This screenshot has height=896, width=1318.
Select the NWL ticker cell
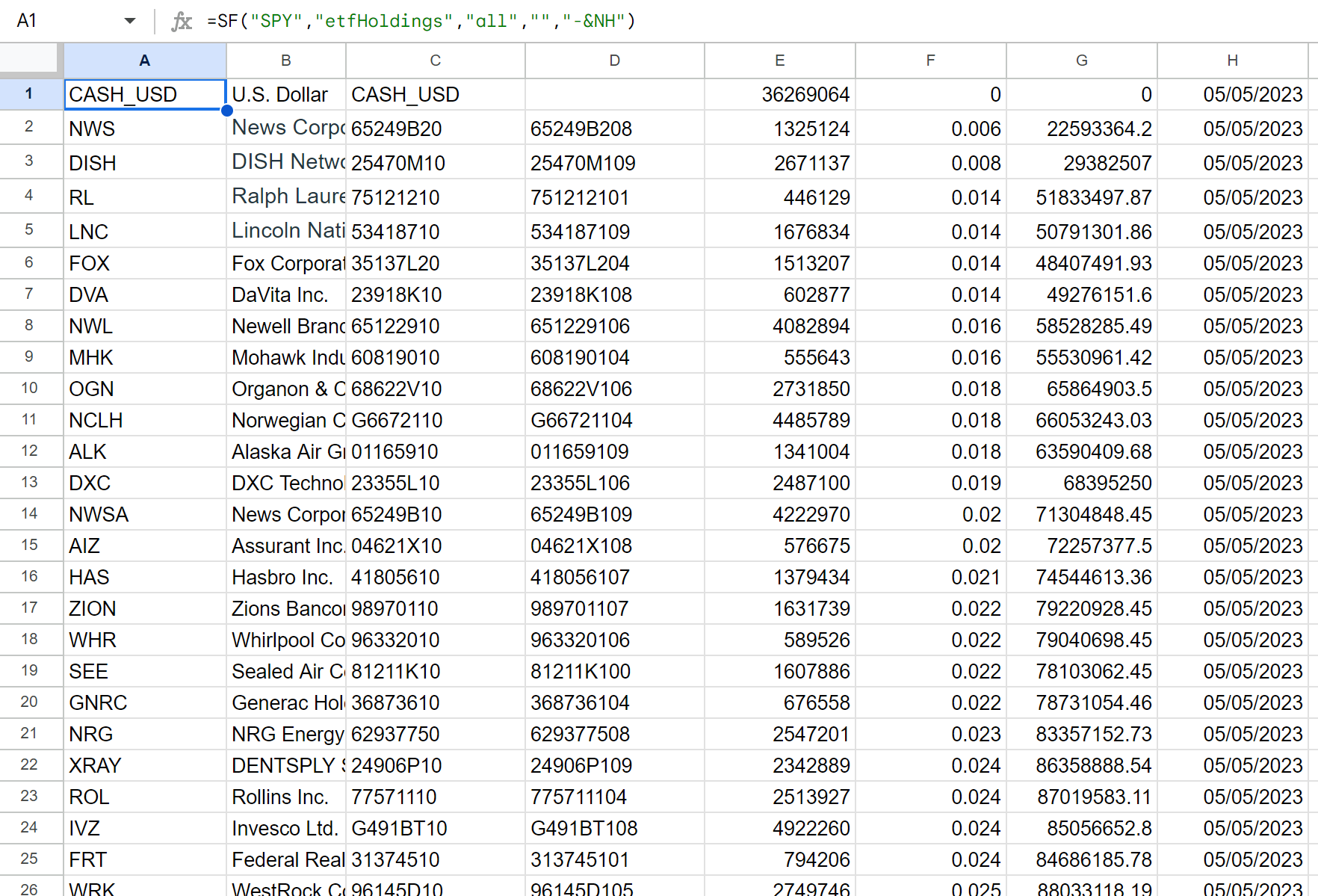145,326
